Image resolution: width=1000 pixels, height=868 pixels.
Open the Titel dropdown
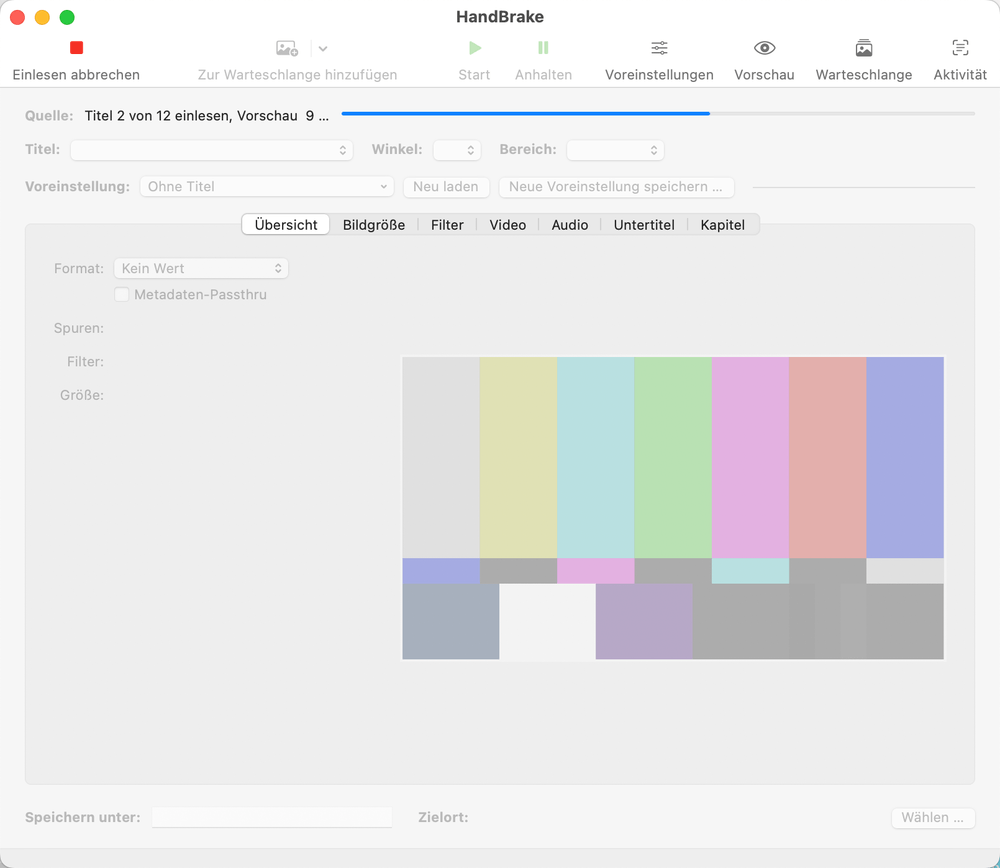click(211, 150)
